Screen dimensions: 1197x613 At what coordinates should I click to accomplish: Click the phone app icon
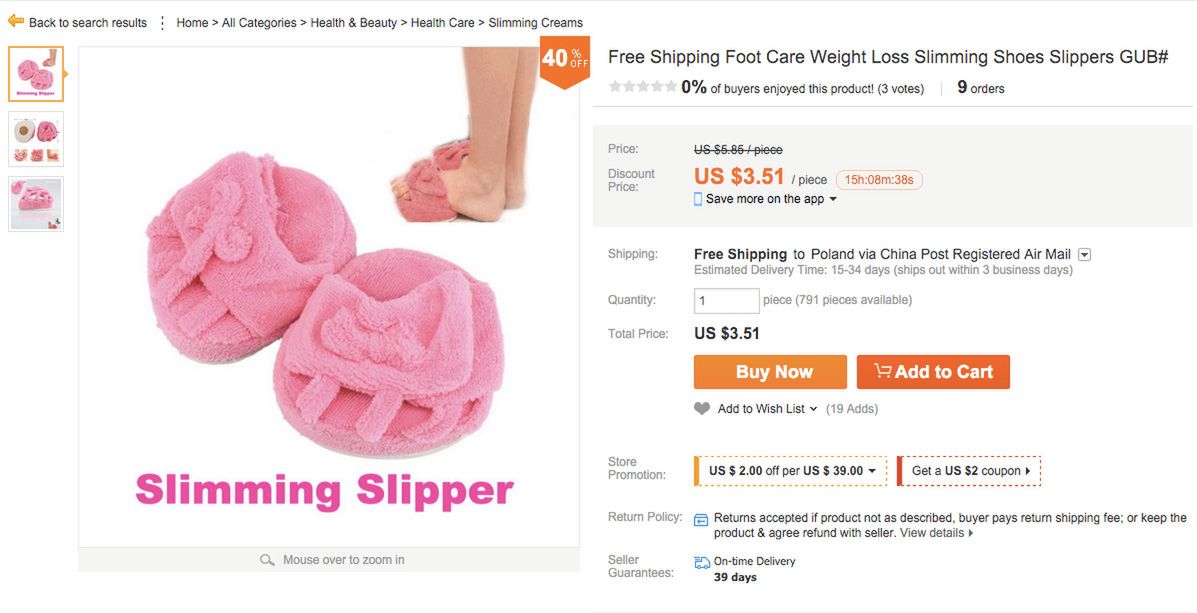point(698,199)
